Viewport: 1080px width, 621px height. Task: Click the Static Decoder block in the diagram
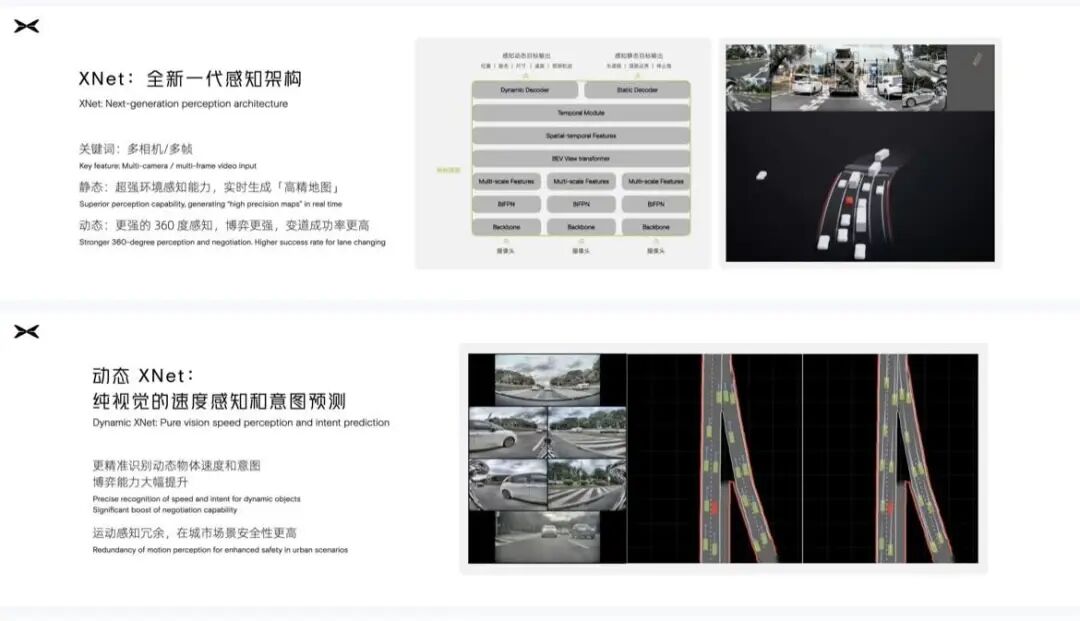tap(637, 90)
